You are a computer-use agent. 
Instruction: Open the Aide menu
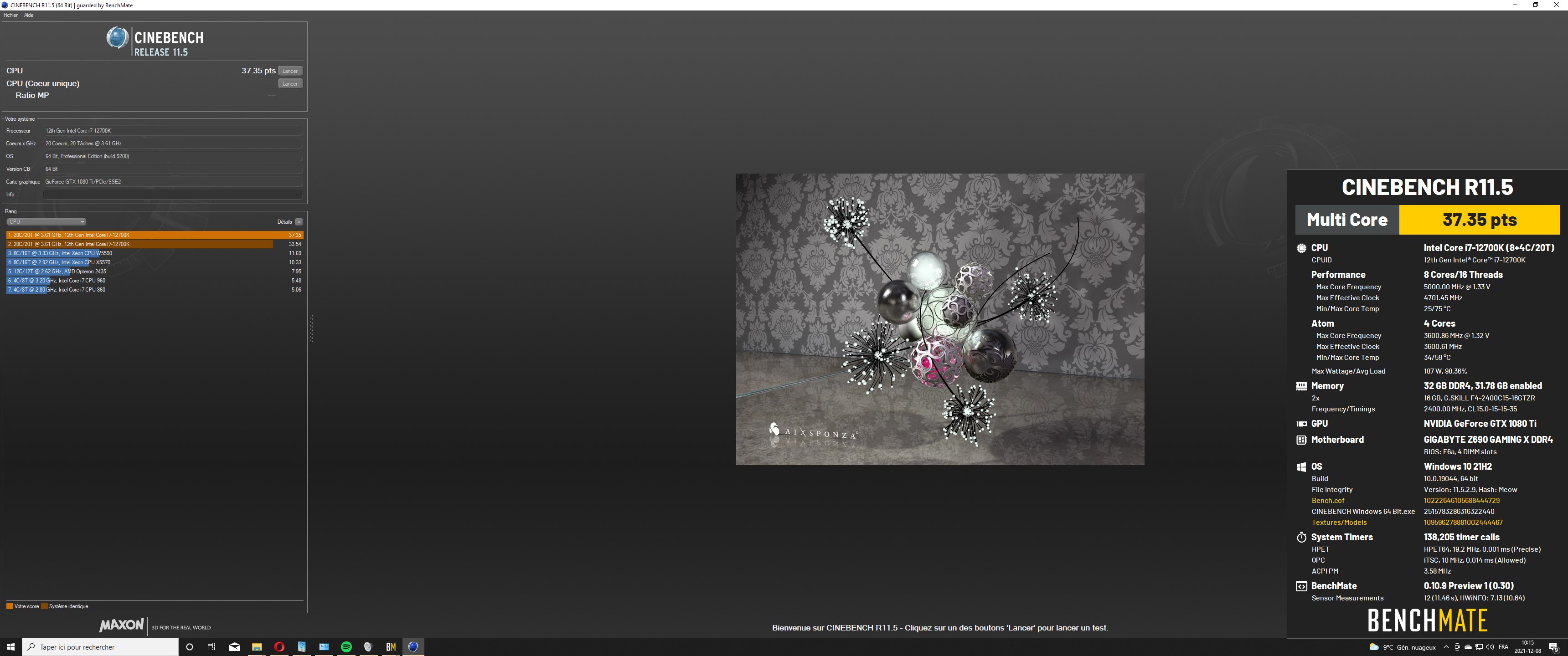click(29, 15)
